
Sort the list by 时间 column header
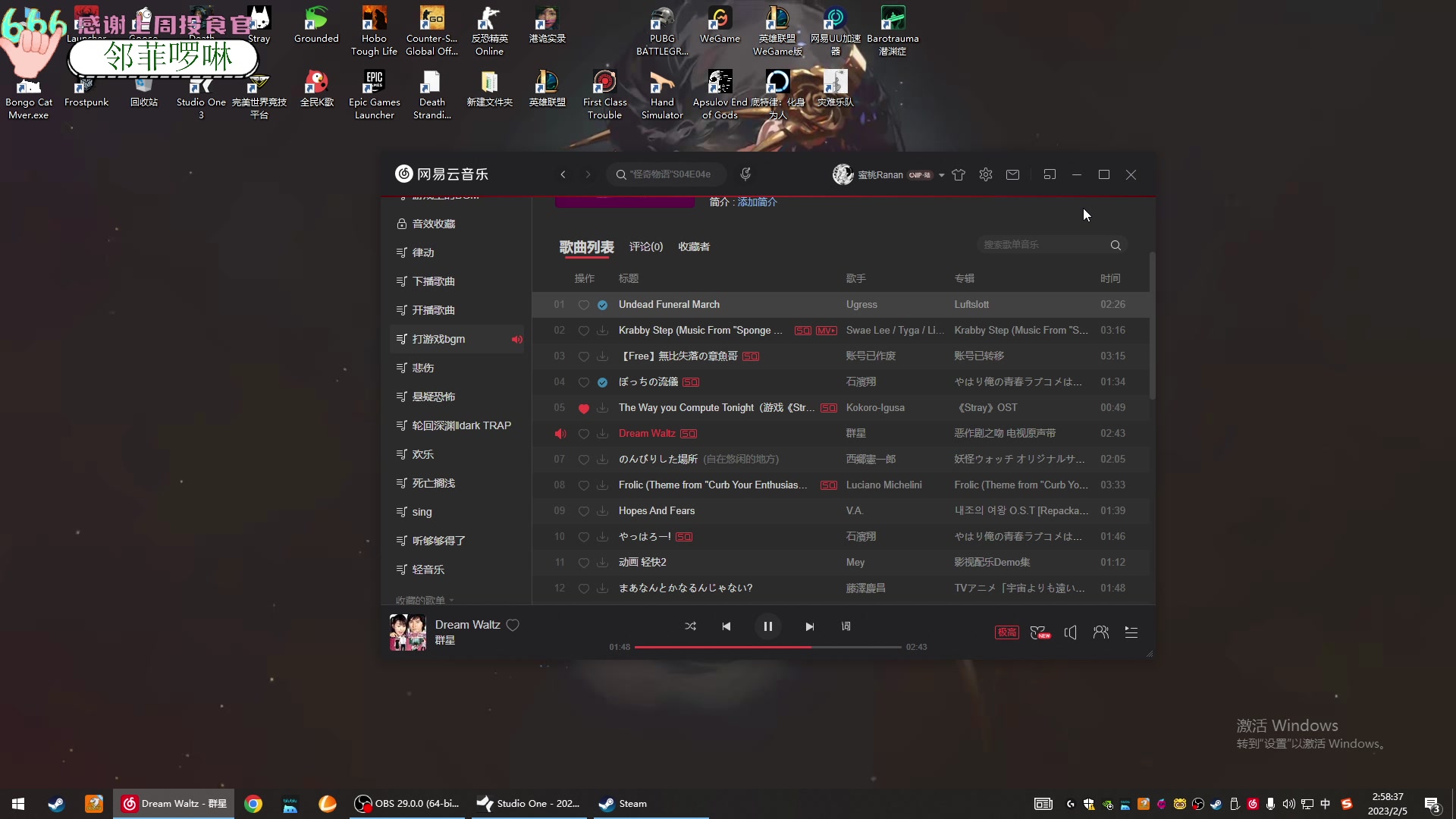1110,278
